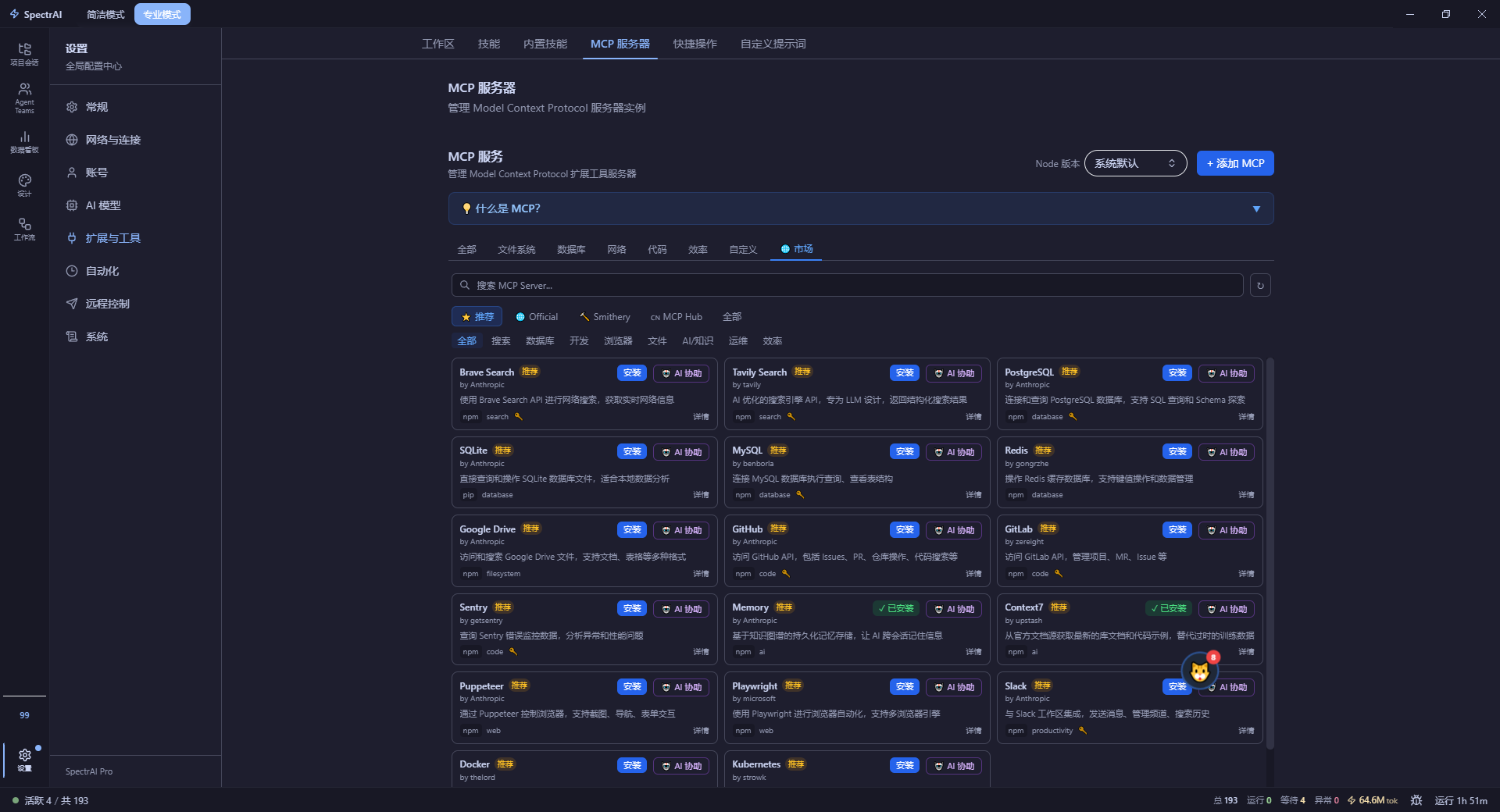The width and height of the screenshot is (1500, 812).
Task: Switch to 专业模式
Action: 162,14
